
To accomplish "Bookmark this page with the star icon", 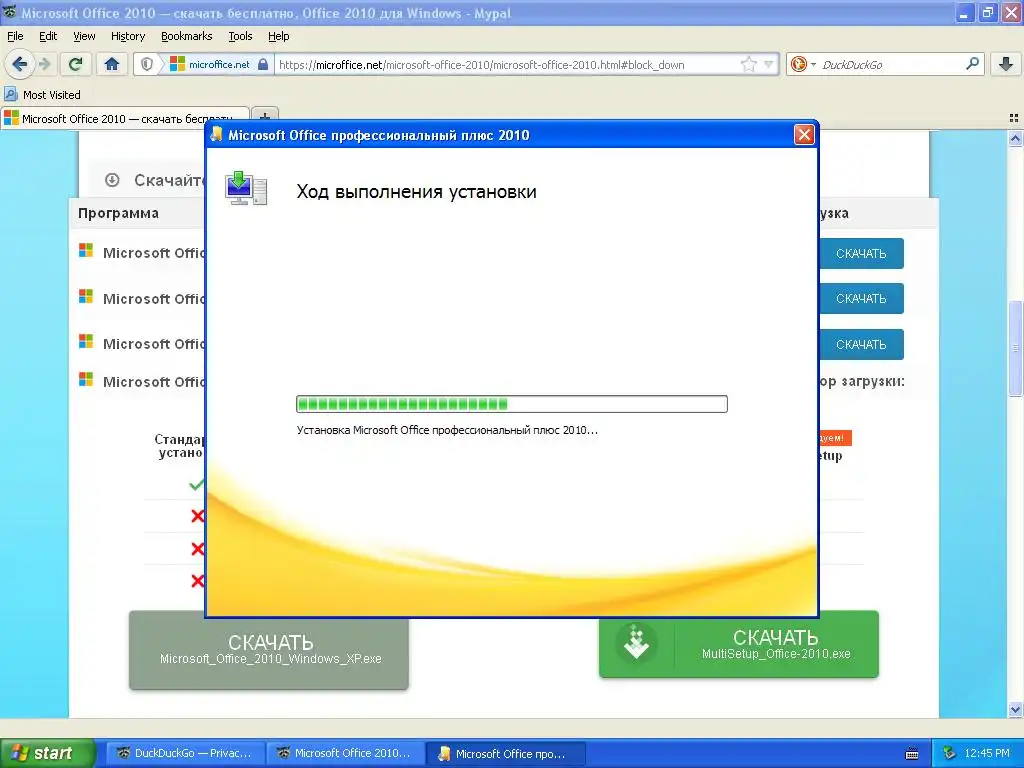I will (x=748, y=64).
